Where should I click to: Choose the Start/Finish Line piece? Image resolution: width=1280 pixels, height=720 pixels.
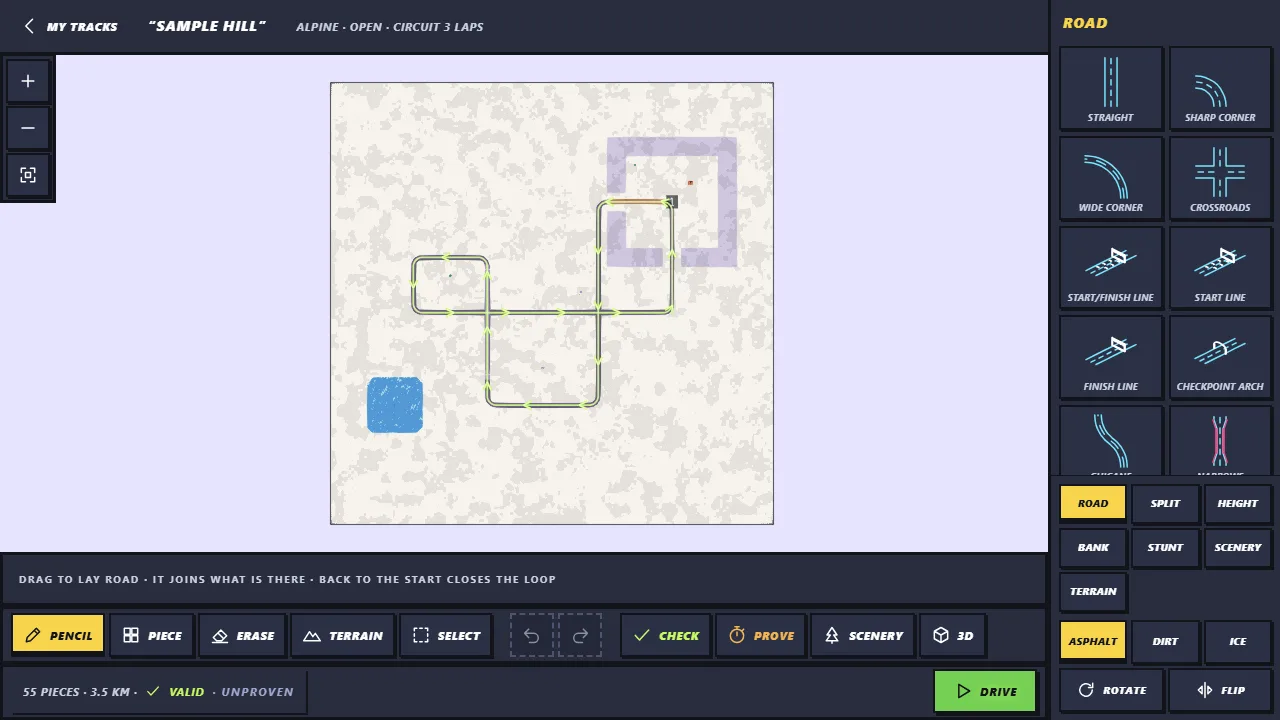(1110, 268)
